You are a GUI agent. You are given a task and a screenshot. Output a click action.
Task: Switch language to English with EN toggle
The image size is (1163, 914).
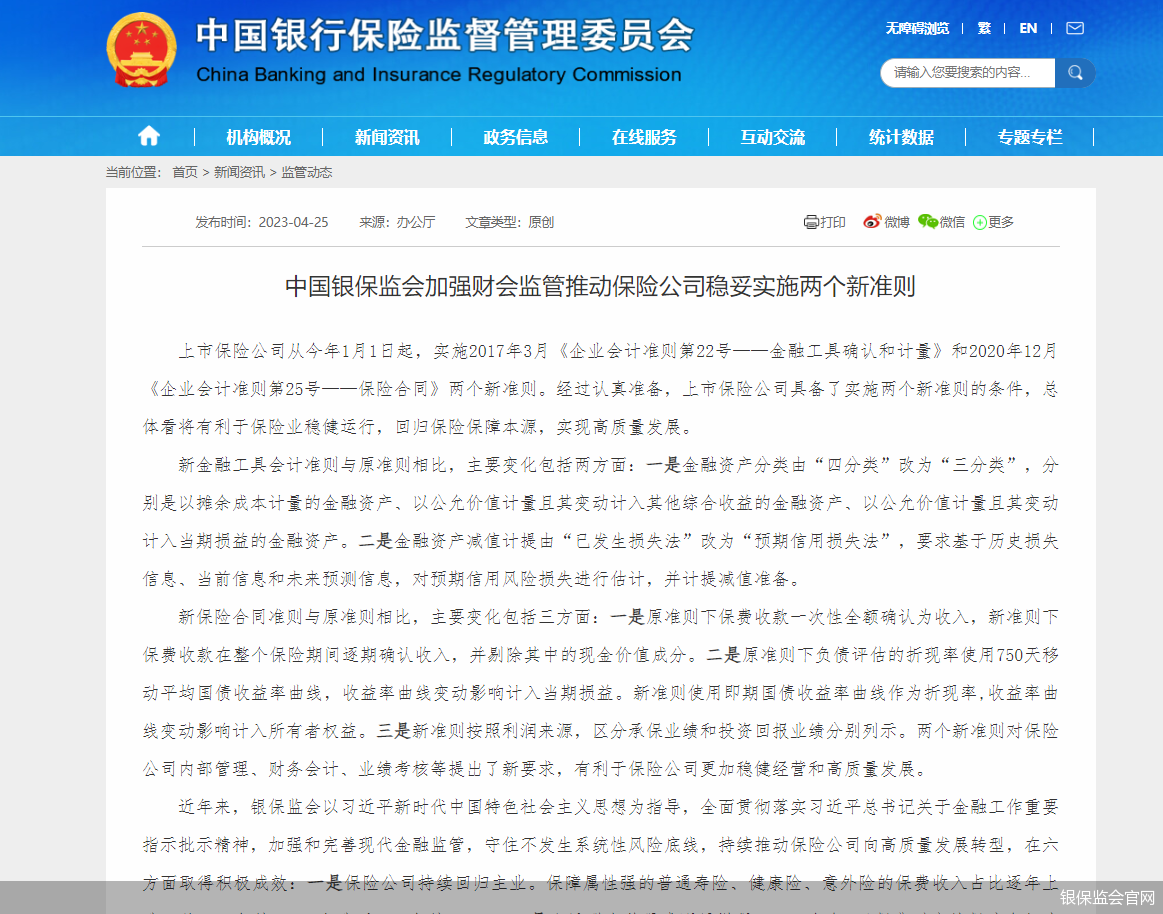(1028, 28)
